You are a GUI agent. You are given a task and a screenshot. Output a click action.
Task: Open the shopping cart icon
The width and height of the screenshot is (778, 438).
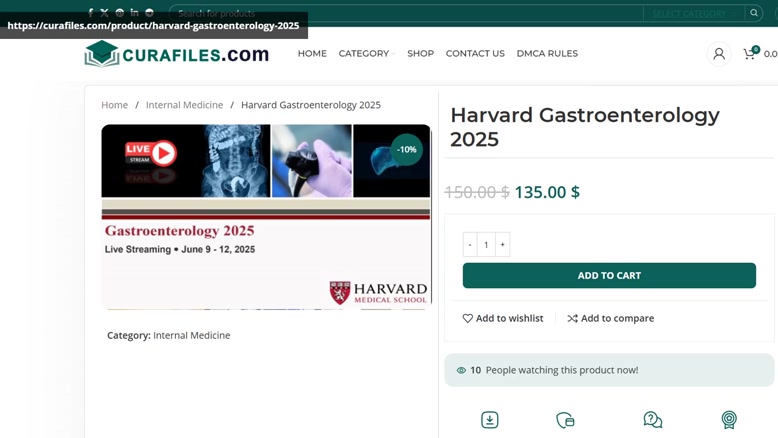click(x=750, y=53)
